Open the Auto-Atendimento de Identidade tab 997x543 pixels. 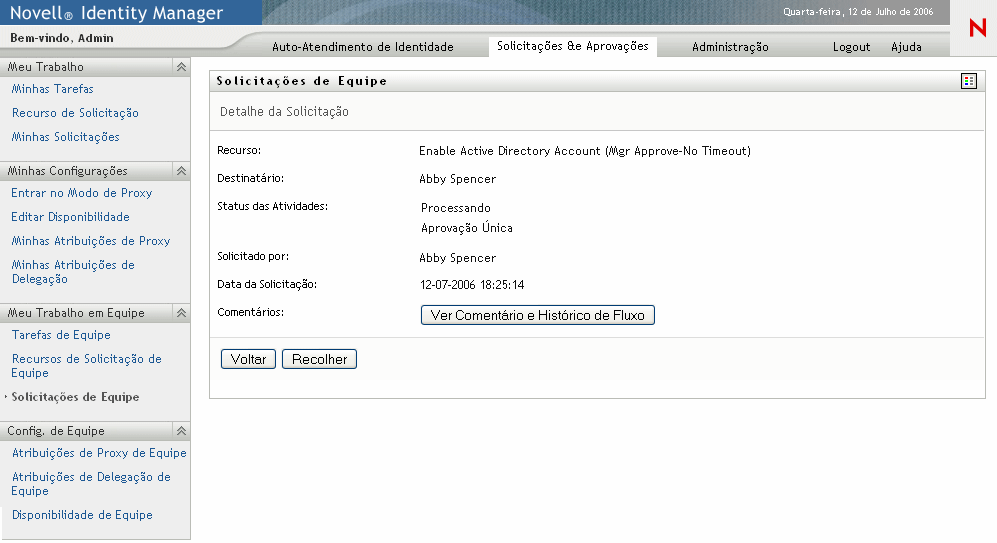(x=362, y=47)
